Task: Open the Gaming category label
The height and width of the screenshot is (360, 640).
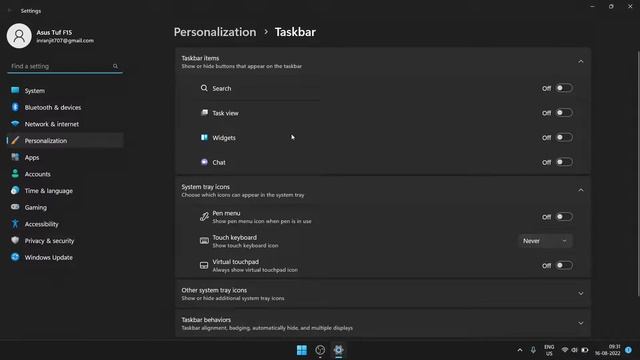Action: click(x=36, y=207)
